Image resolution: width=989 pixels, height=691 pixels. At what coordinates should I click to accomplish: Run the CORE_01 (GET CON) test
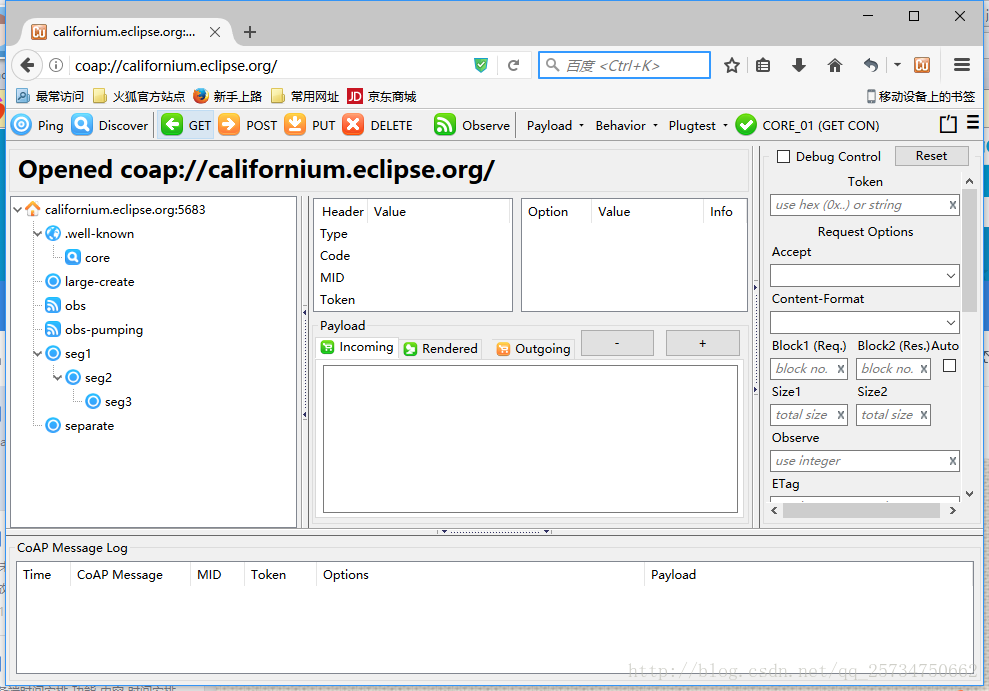pyautogui.click(x=807, y=125)
